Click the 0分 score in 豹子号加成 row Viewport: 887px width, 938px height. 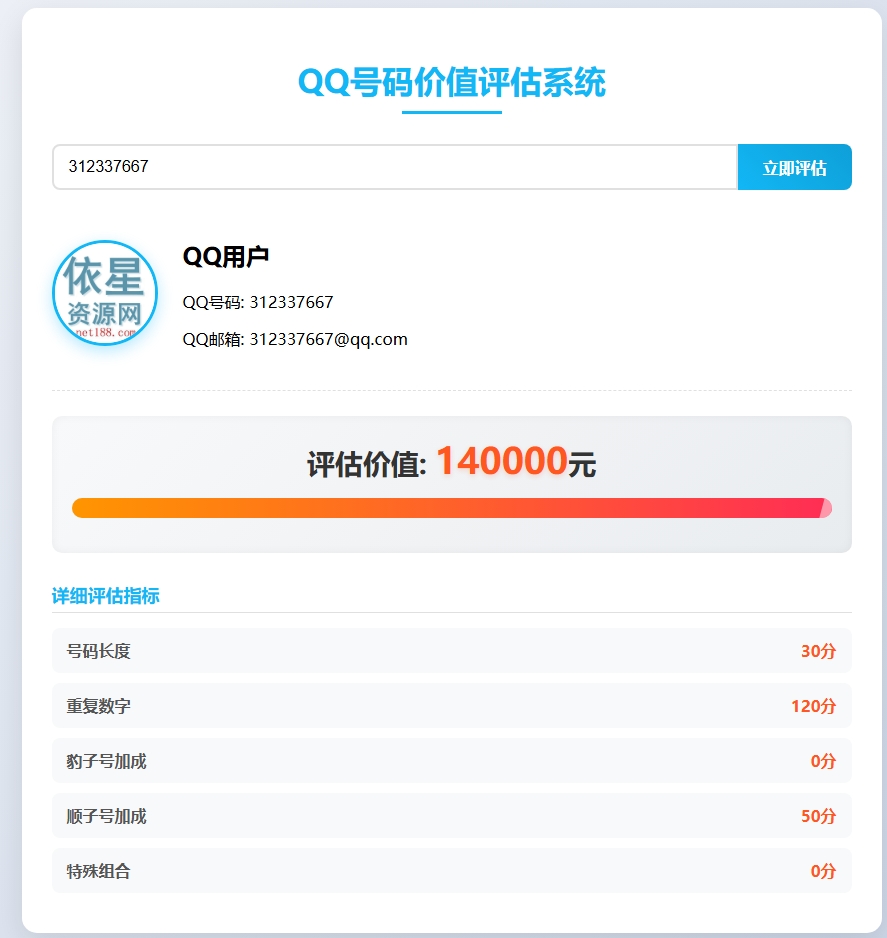[823, 761]
